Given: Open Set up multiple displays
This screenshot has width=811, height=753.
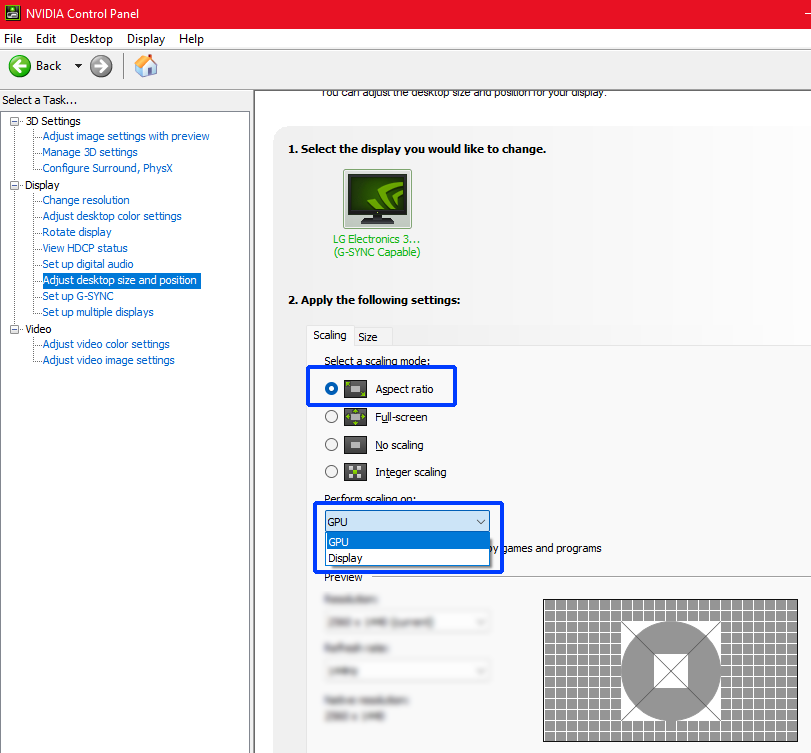Looking at the screenshot, I should (x=98, y=312).
